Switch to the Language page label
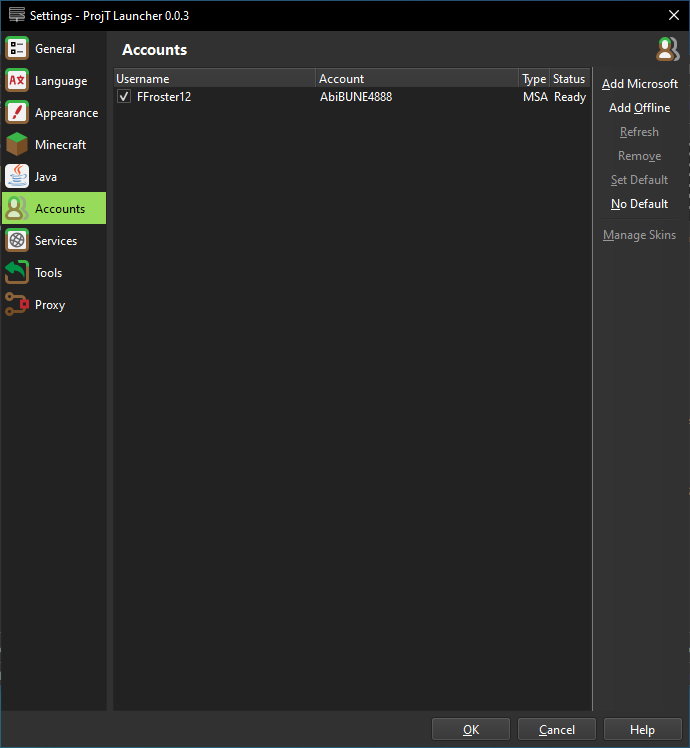The height and width of the screenshot is (748, 690). coord(61,81)
